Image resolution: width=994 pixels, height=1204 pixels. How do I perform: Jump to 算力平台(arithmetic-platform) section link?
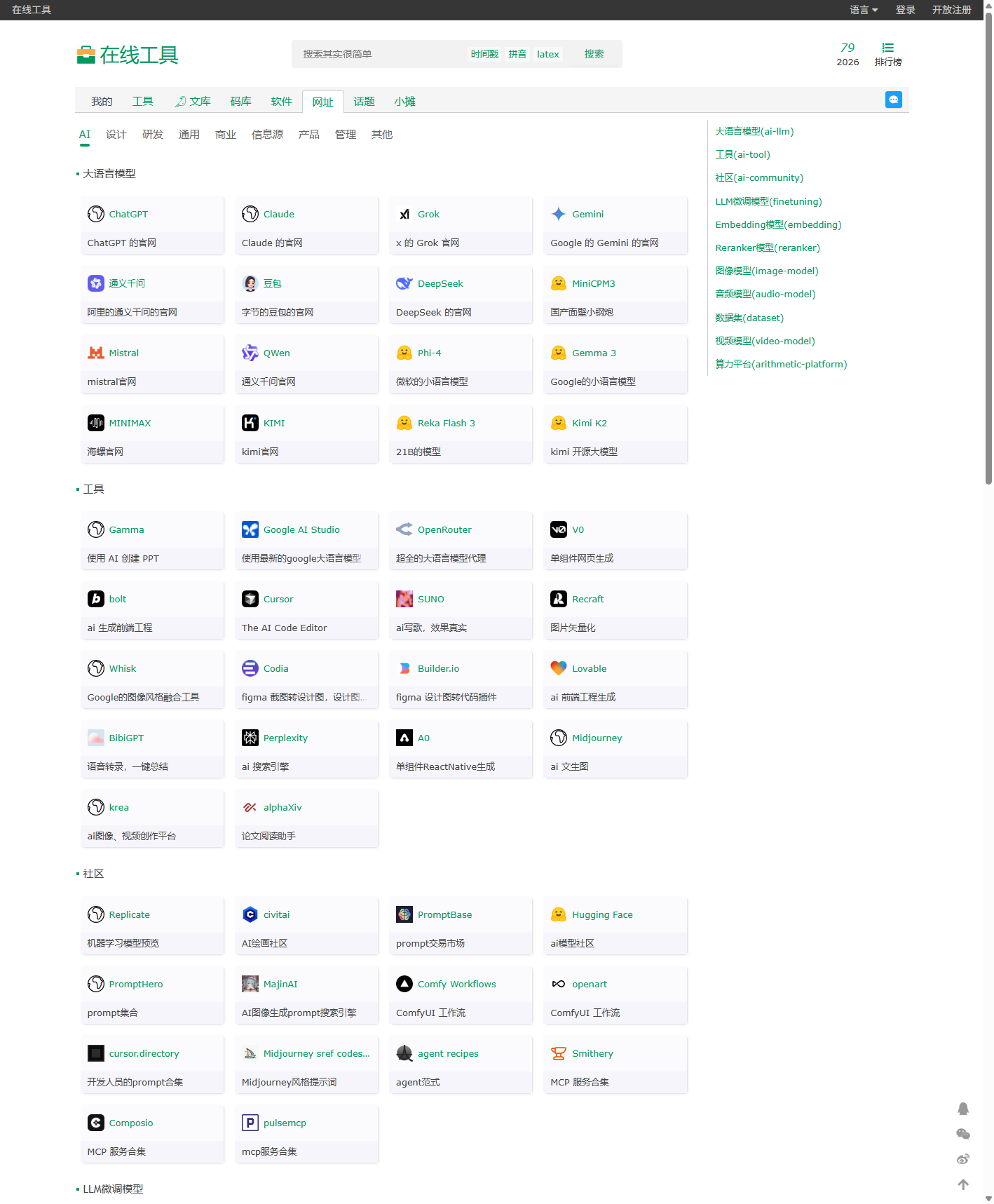click(x=781, y=364)
